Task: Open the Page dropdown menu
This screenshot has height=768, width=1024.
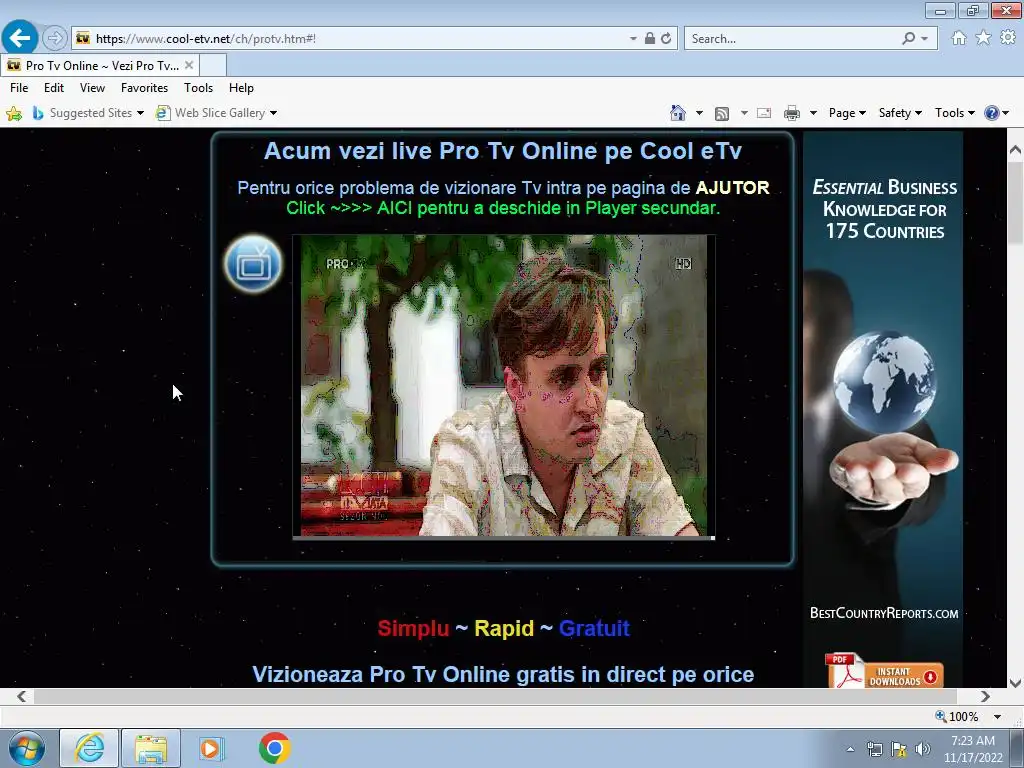Action: pyautogui.click(x=847, y=113)
